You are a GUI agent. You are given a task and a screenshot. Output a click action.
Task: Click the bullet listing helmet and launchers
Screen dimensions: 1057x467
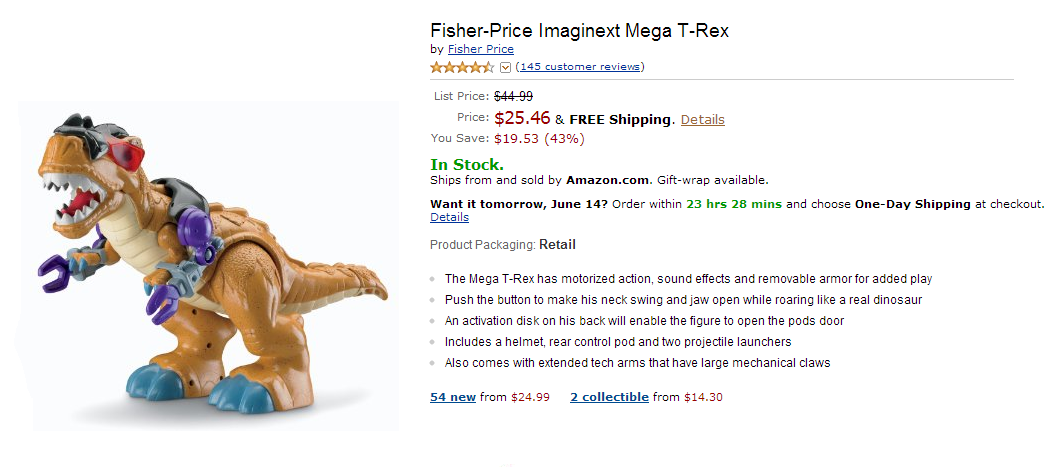point(618,342)
